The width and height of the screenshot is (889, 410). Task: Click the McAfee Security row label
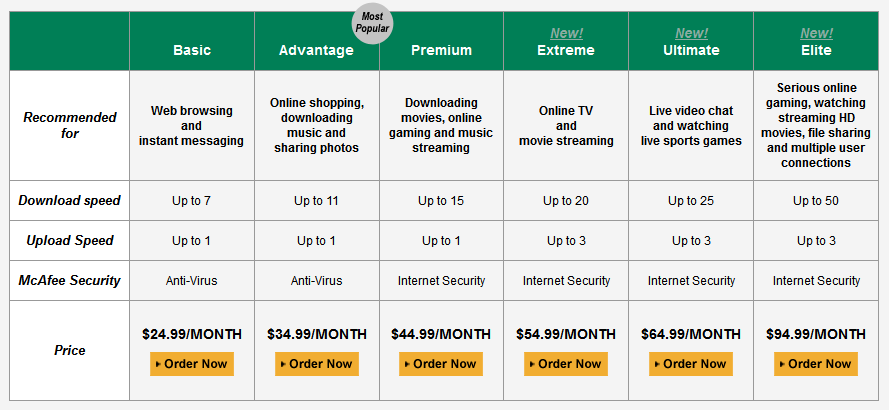pyautogui.click(x=69, y=281)
